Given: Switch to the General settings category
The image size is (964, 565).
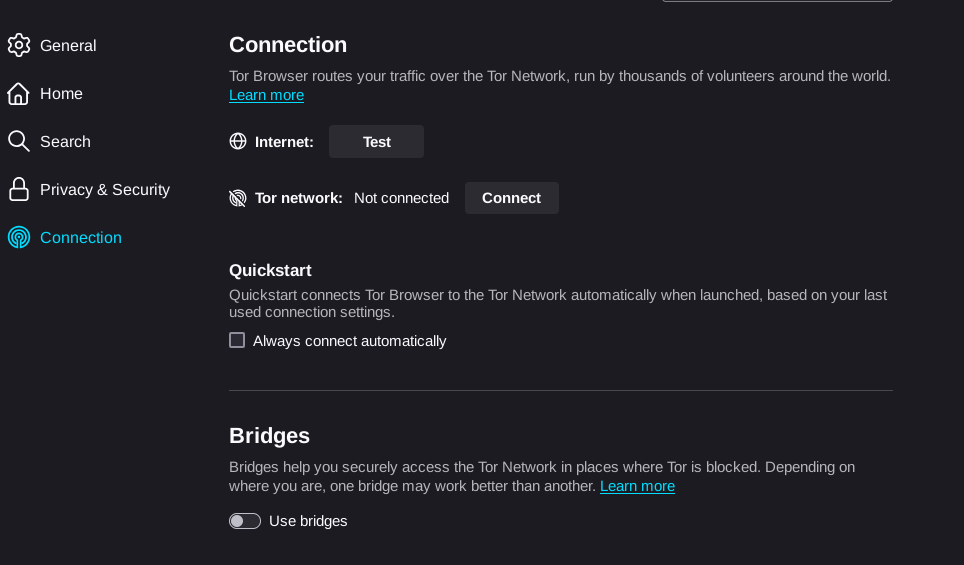Looking at the screenshot, I should coord(68,46).
